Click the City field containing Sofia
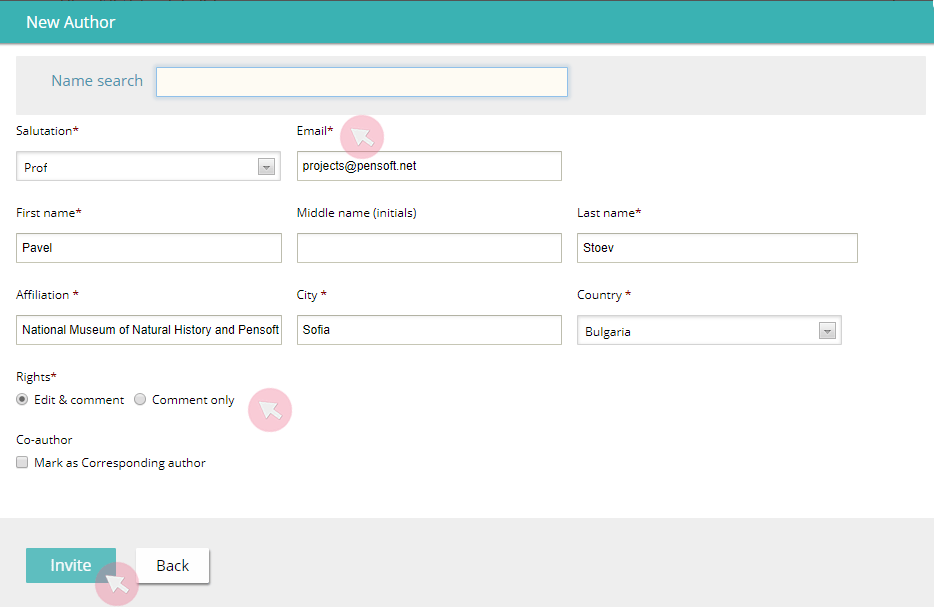The height and width of the screenshot is (607, 934). [429, 330]
